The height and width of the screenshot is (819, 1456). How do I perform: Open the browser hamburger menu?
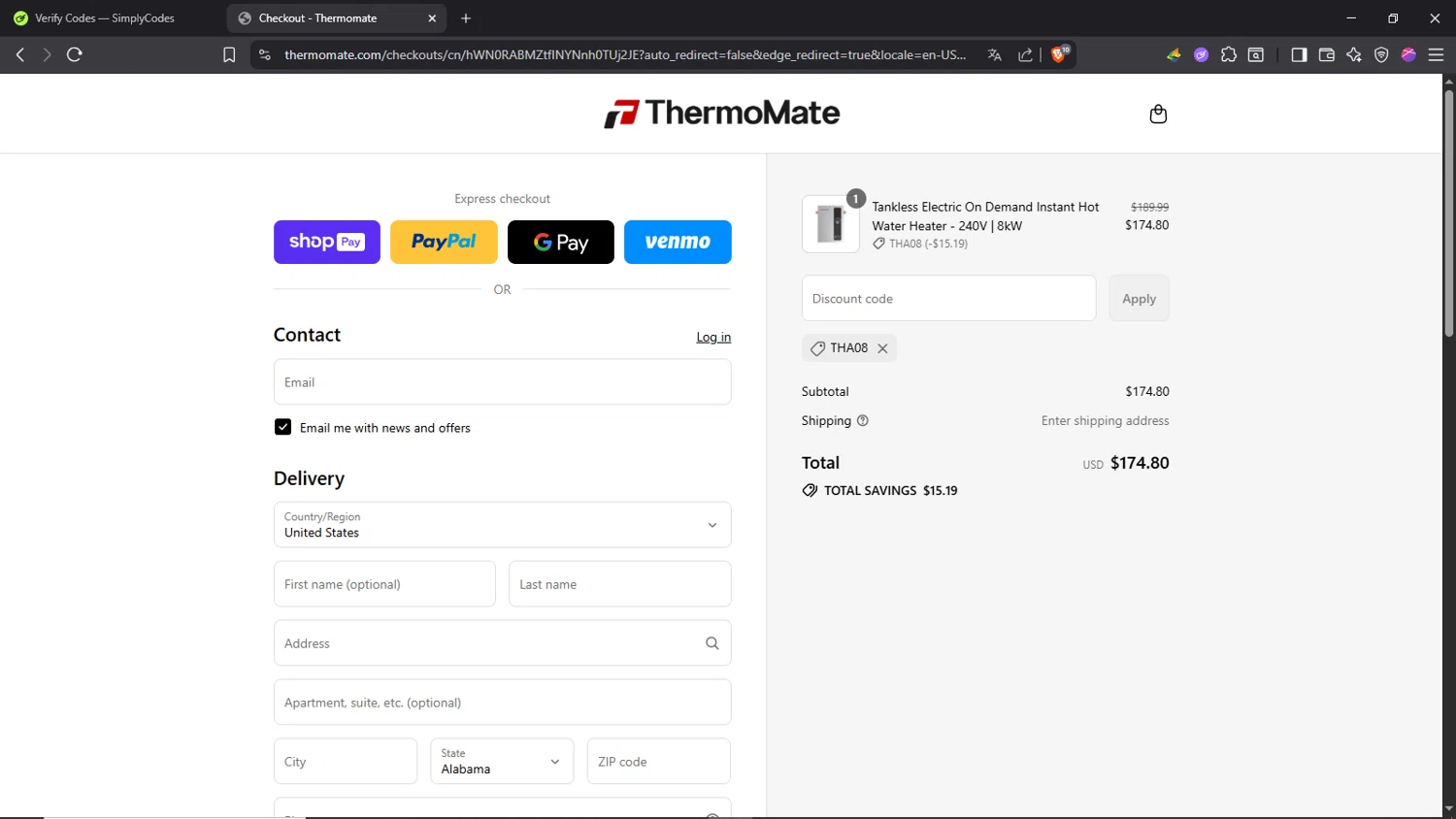1437,55
